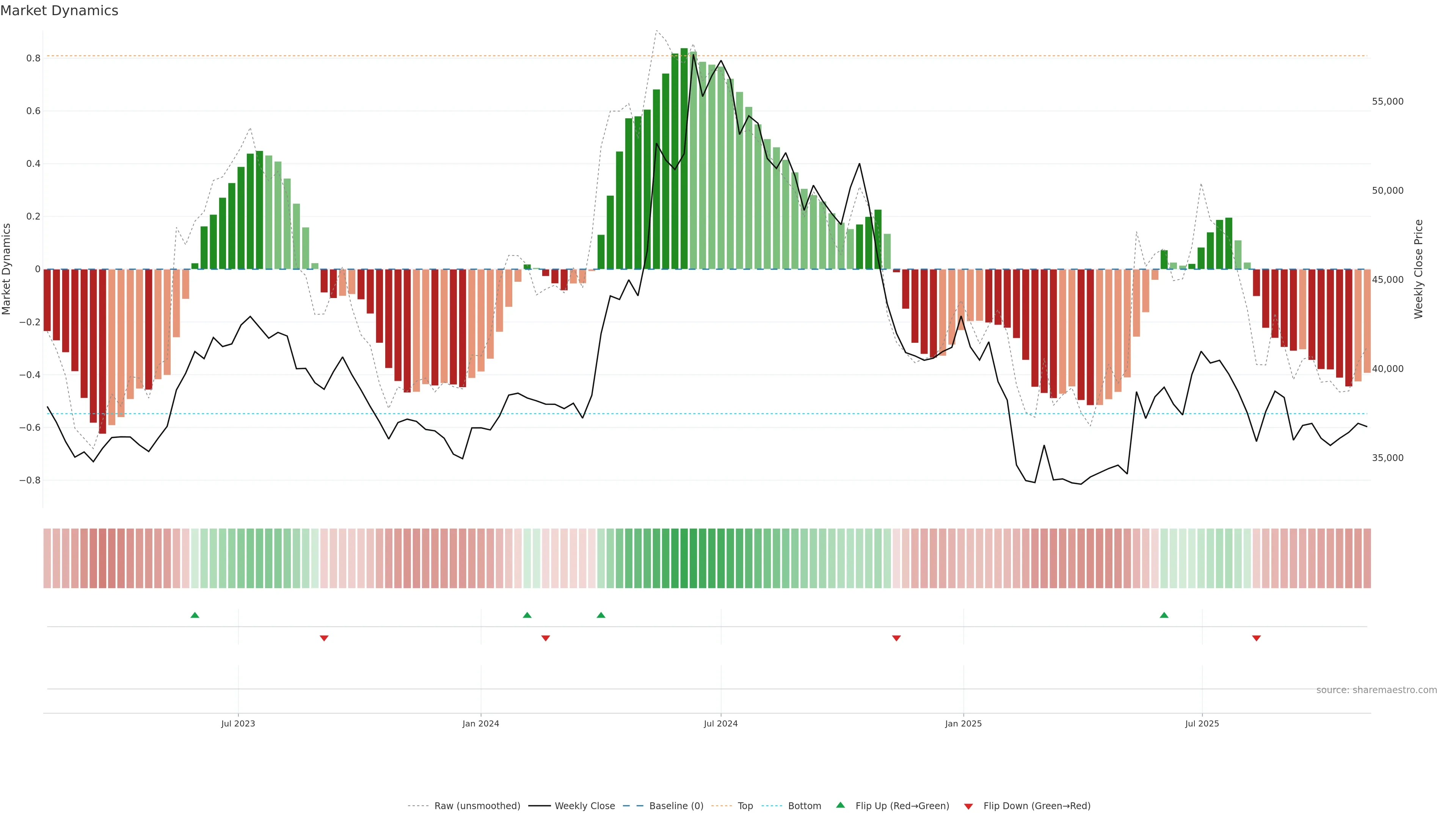Click the red flip-down triangle after Jul 2025
1456x819 pixels.
pyautogui.click(x=1257, y=638)
